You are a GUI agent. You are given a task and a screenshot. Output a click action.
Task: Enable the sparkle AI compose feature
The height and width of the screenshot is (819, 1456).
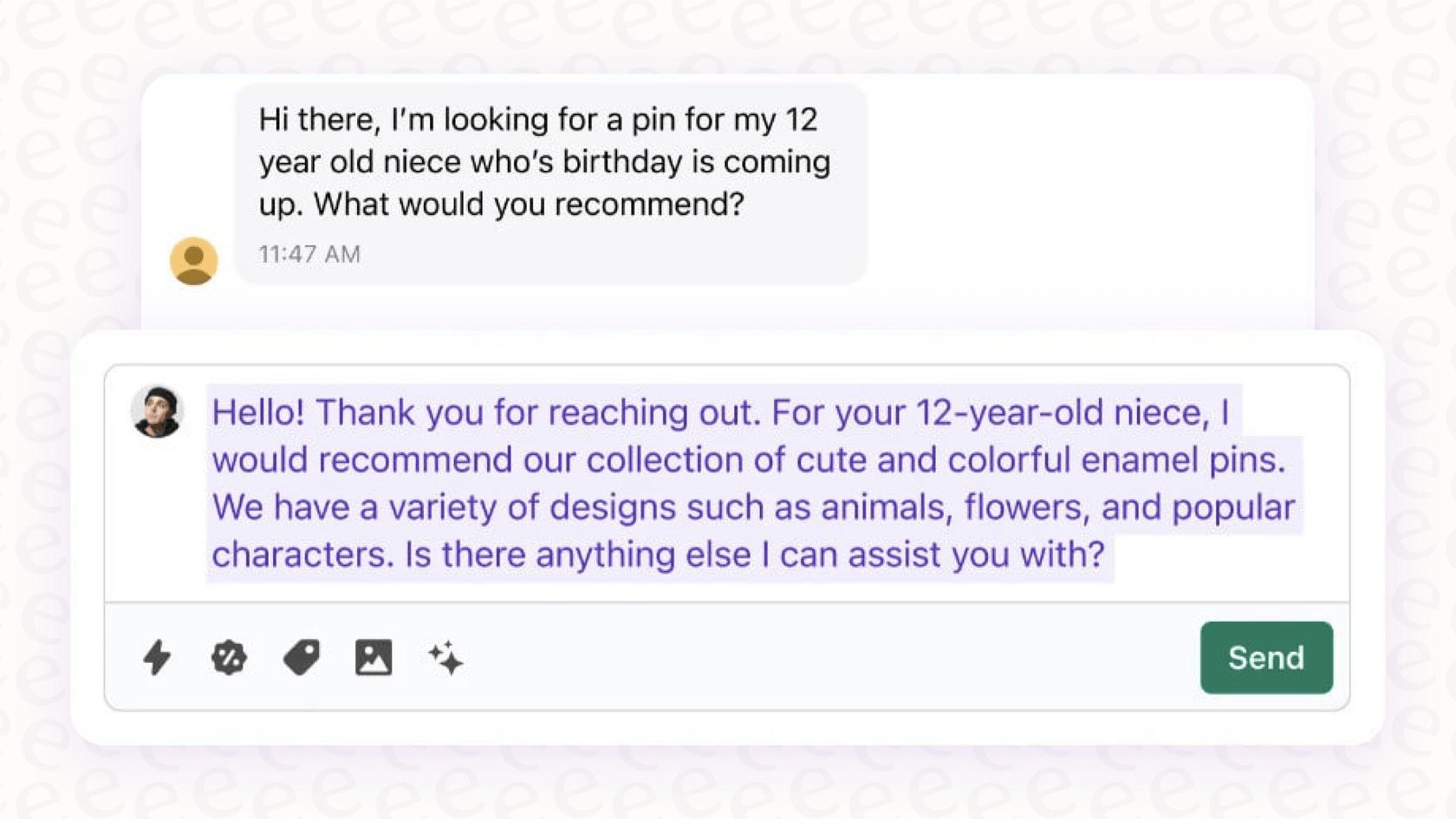pos(445,658)
